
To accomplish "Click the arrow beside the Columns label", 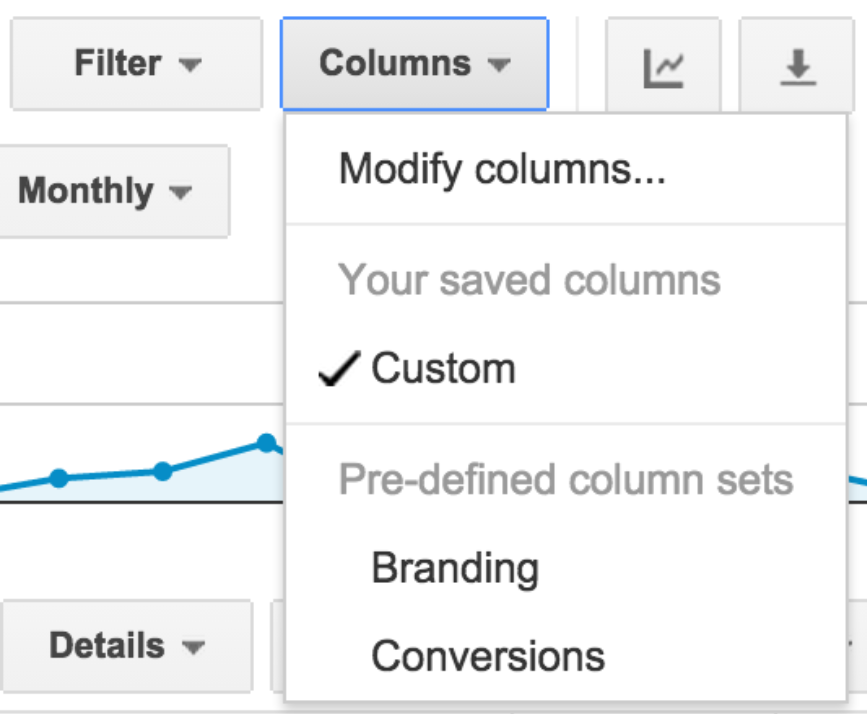I will (499, 65).
